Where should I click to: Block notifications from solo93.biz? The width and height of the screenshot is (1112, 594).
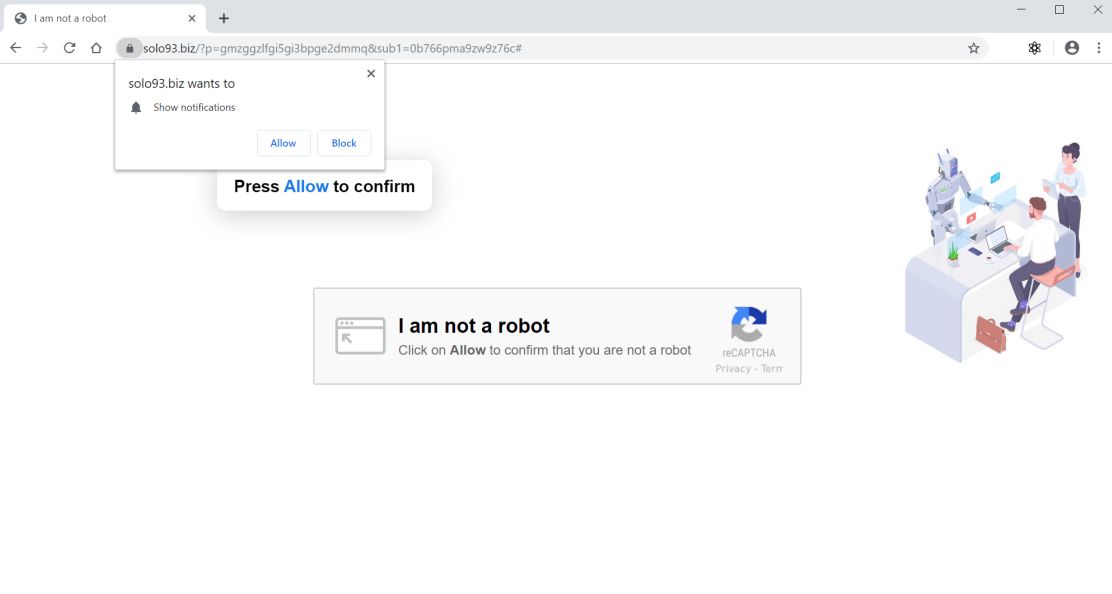(343, 143)
